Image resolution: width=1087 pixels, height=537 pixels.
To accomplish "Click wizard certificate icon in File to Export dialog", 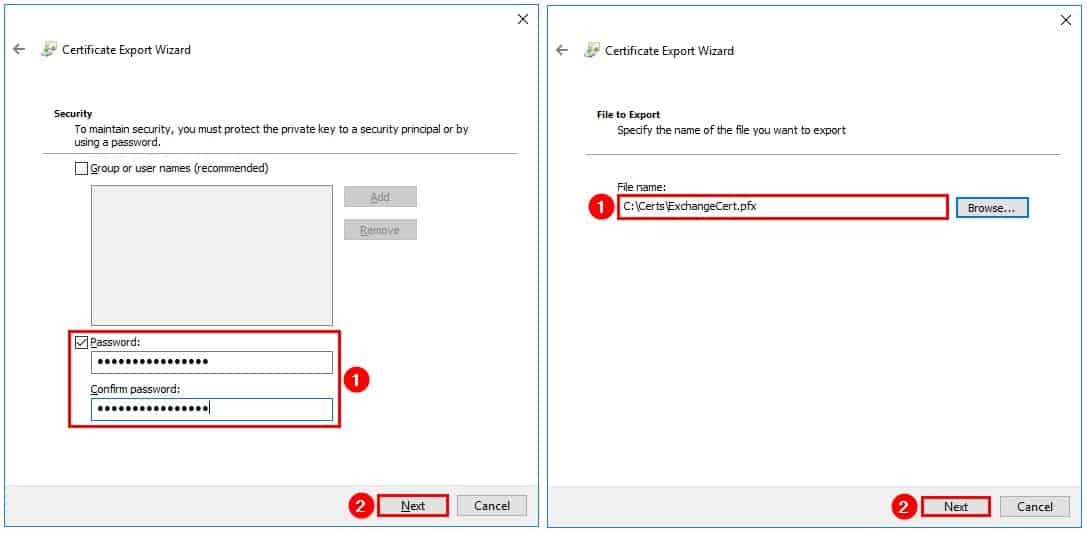I will (592, 51).
